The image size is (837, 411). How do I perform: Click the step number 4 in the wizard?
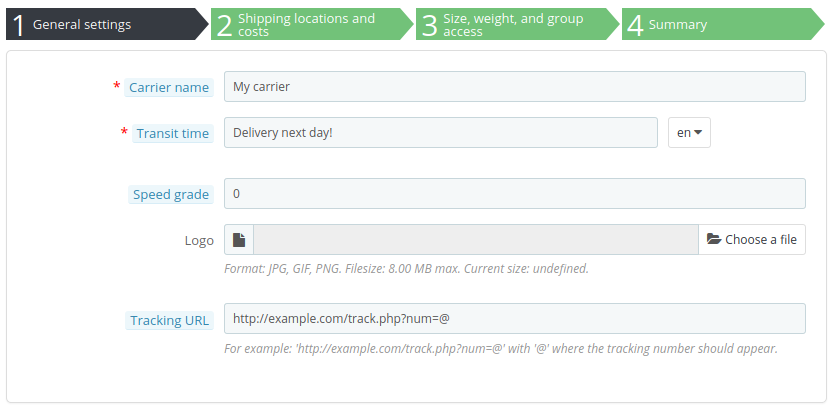pyautogui.click(x=635, y=25)
